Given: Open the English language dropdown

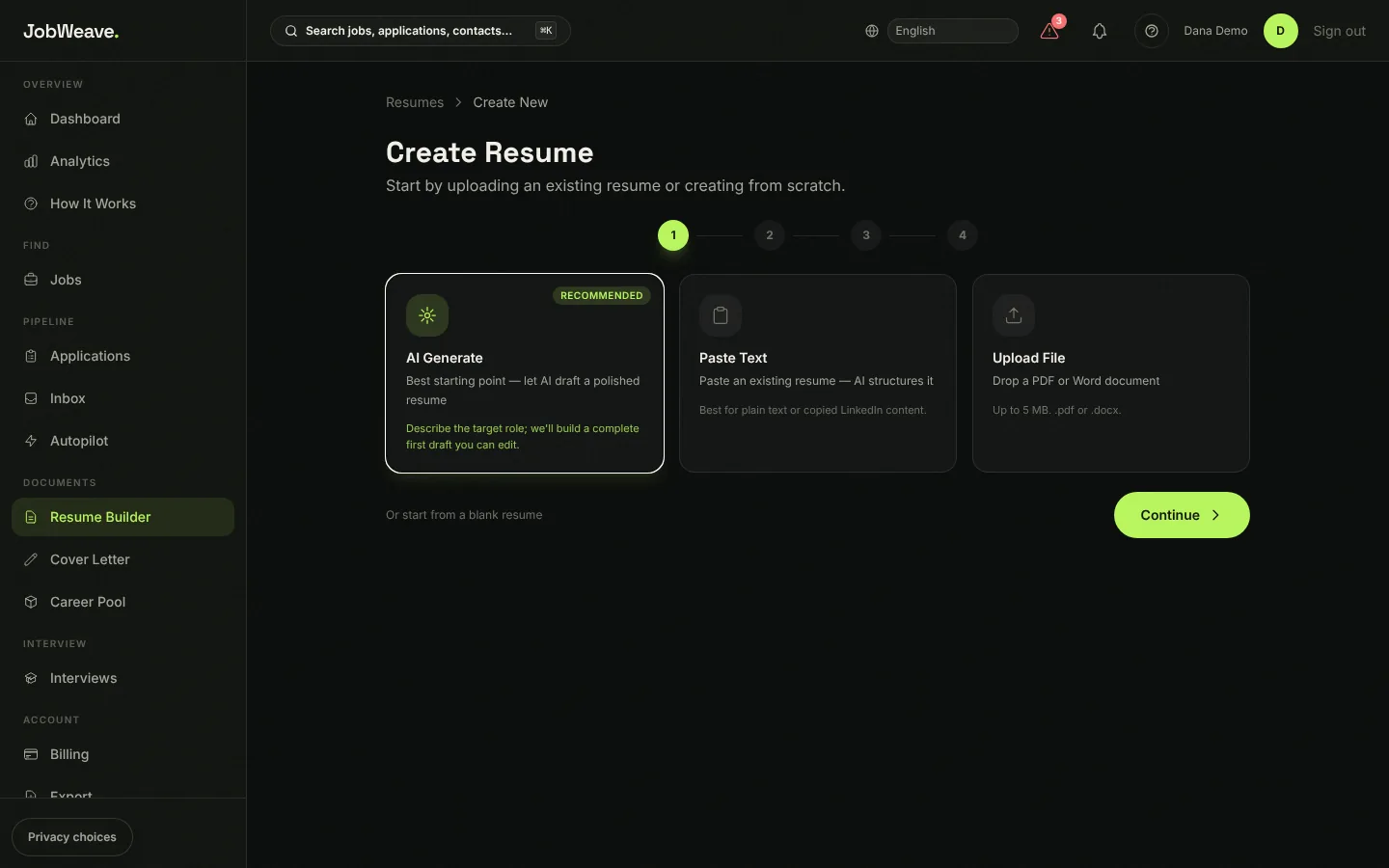Looking at the screenshot, I should [x=953, y=31].
